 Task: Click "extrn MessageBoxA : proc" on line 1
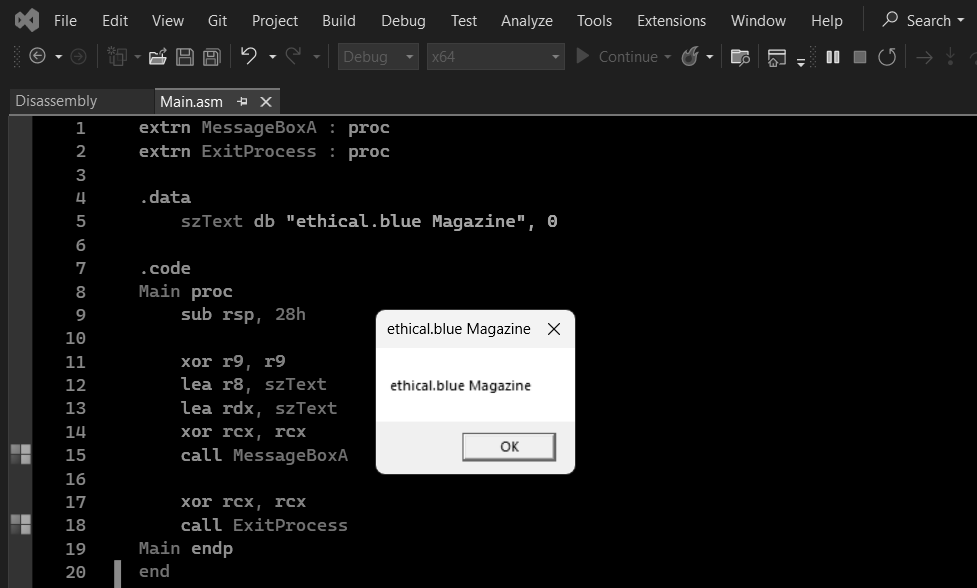pyautogui.click(x=264, y=128)
